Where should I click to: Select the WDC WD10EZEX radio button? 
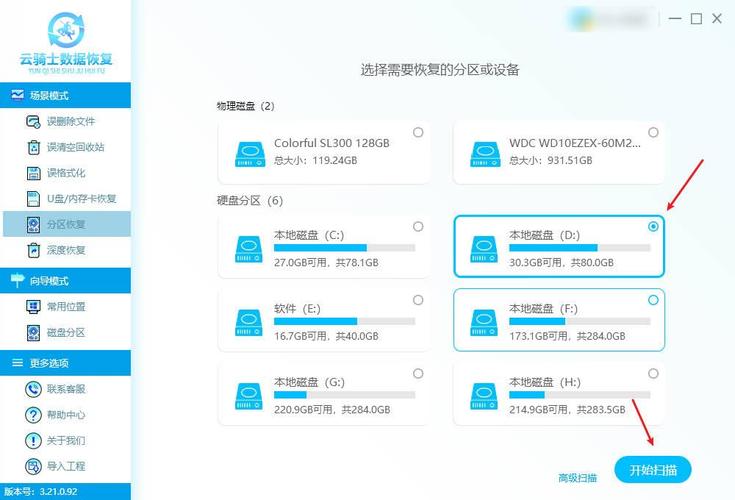[653, 133]
